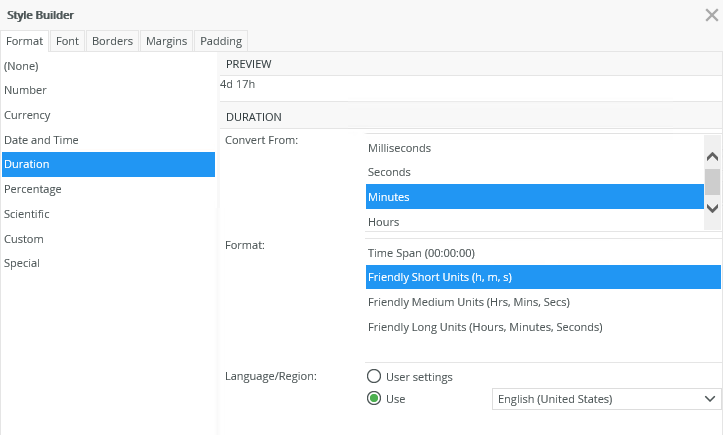Close the Style Builder dialog

point(710,14)
